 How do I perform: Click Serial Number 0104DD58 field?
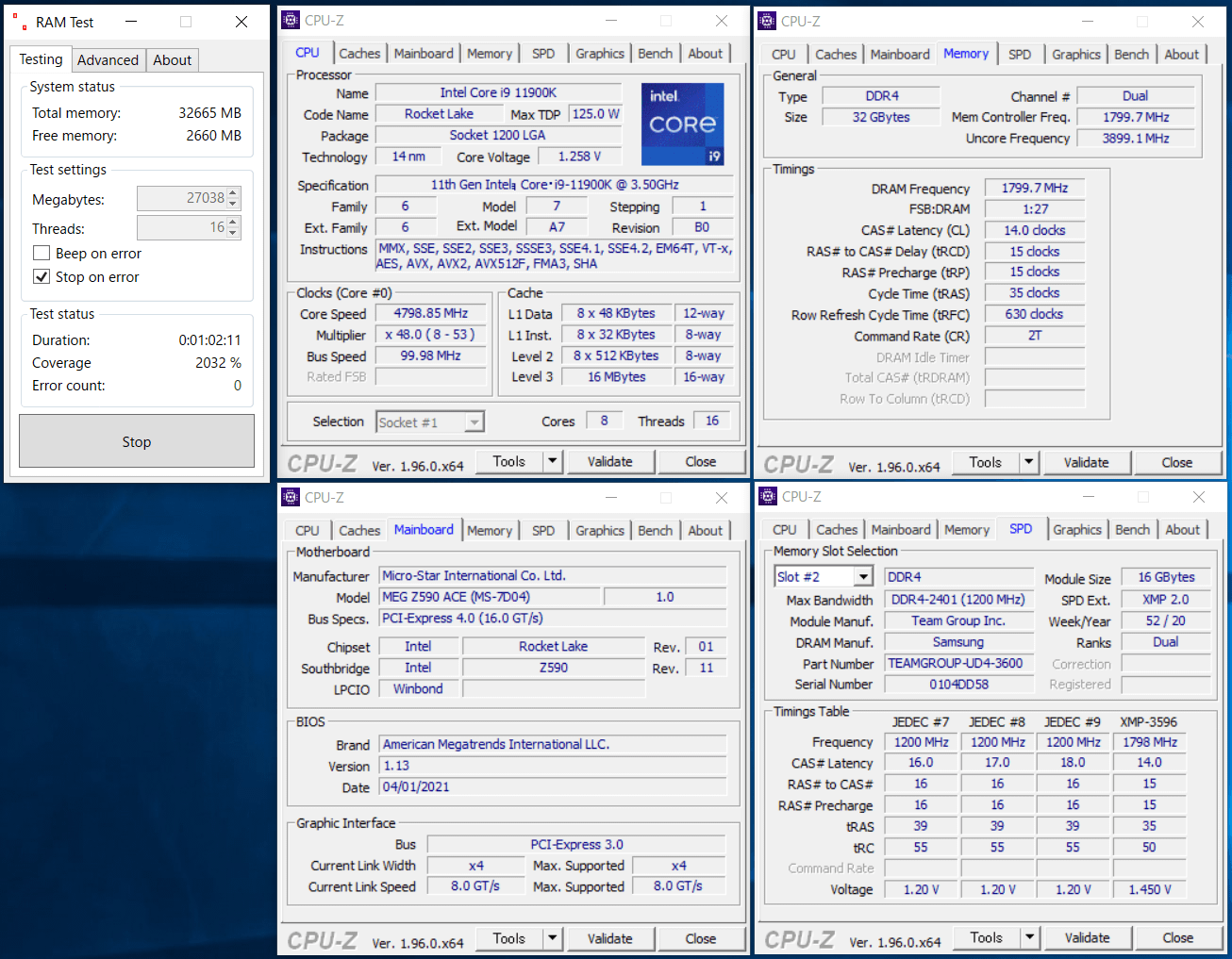(x=959, y=685)
